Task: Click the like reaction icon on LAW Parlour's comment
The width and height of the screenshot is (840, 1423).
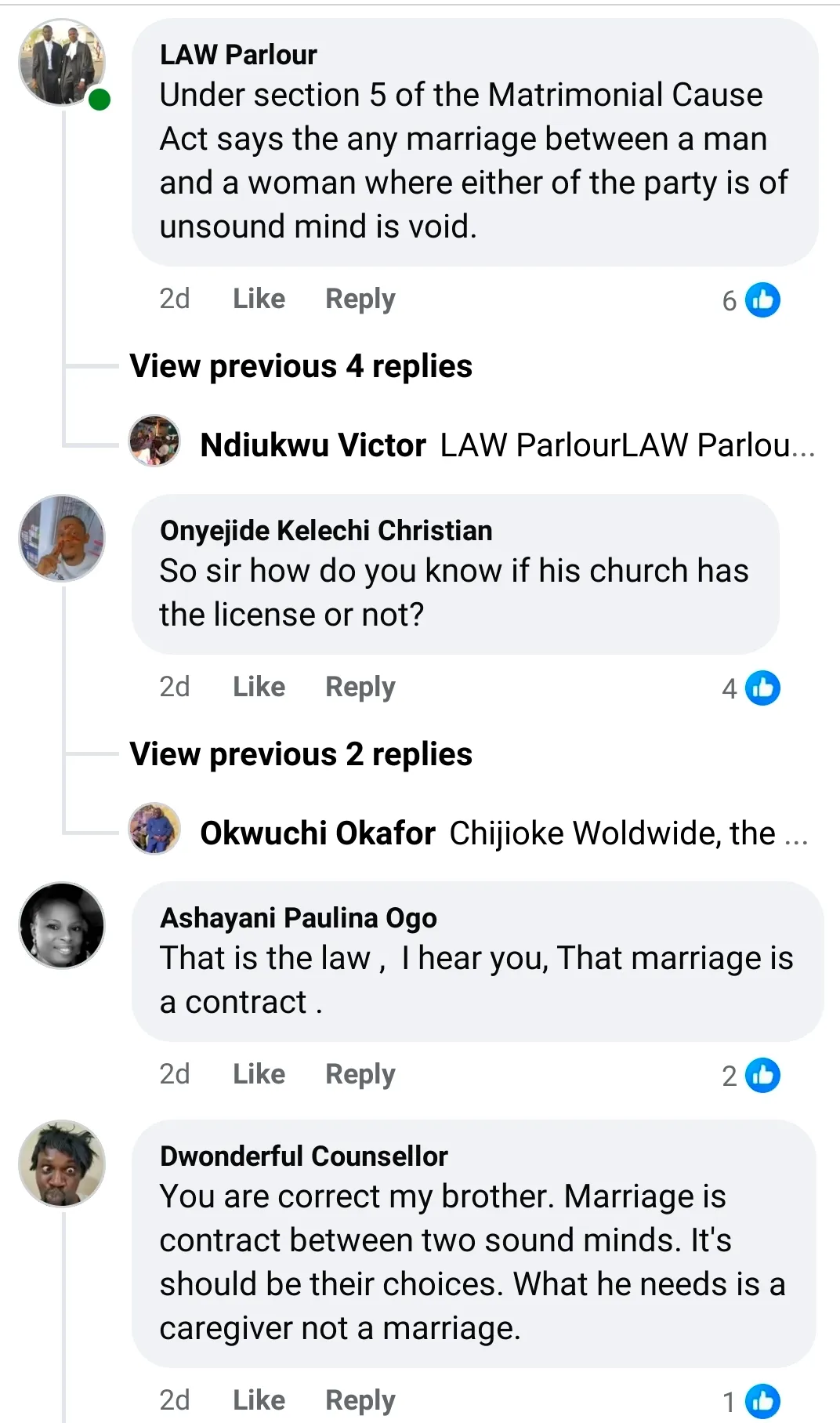Action: pos(762,299)
